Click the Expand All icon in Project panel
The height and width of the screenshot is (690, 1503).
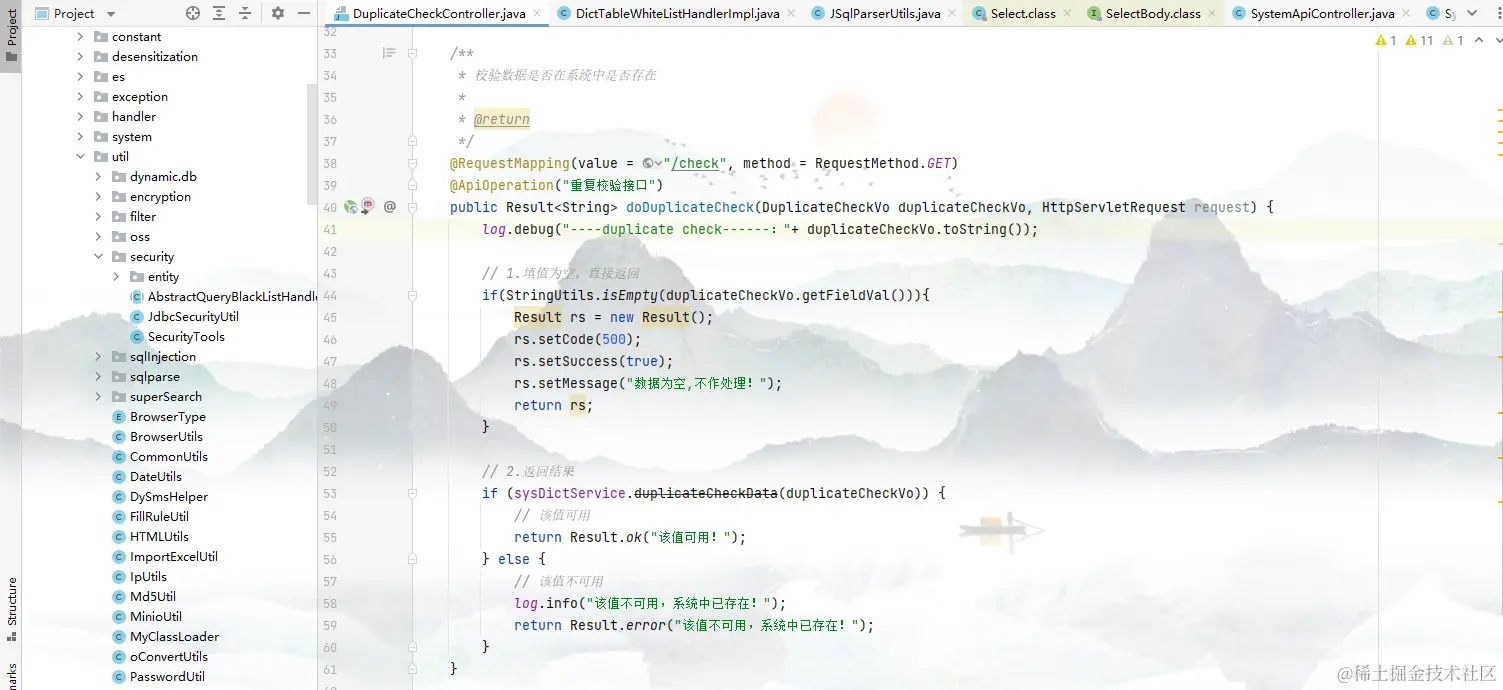tap(220, 13)
